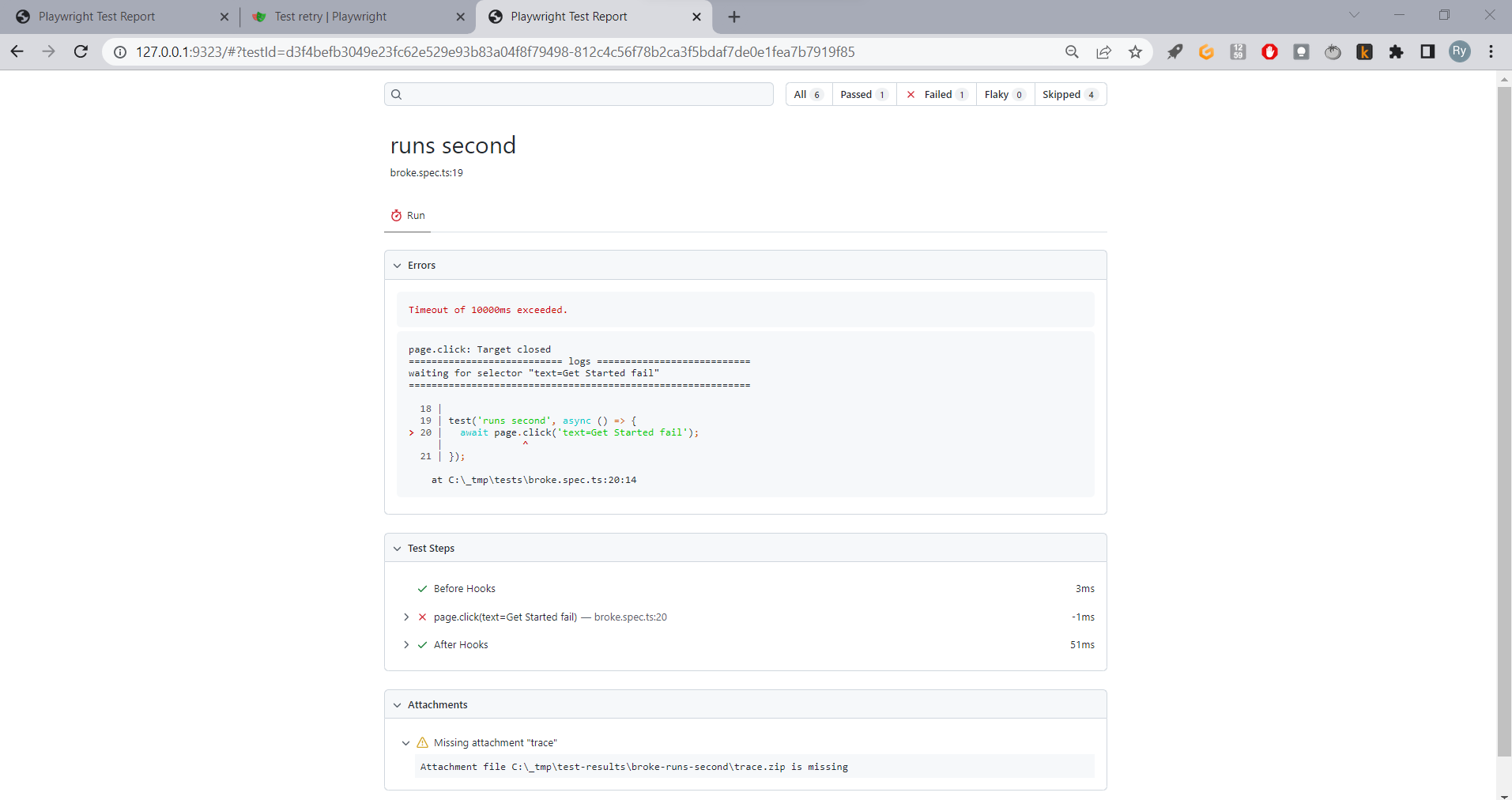Viewport: 1512px width, 800px height.
Task: Select the Run tab
Action: tap(408, 216)
